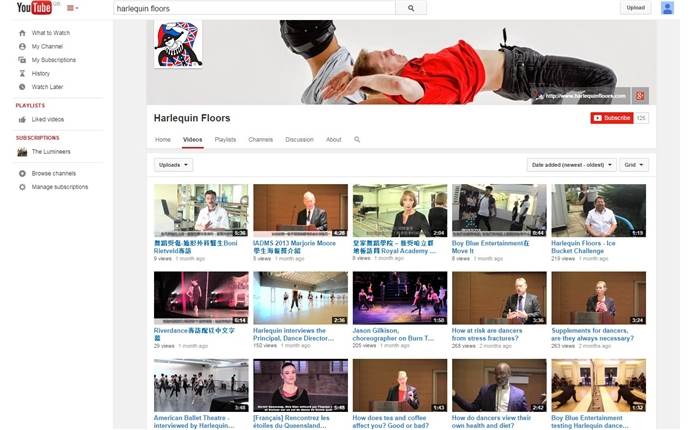692x430 pixels.
Task: Open Date added sort dropdown
Action: [572, 165]
